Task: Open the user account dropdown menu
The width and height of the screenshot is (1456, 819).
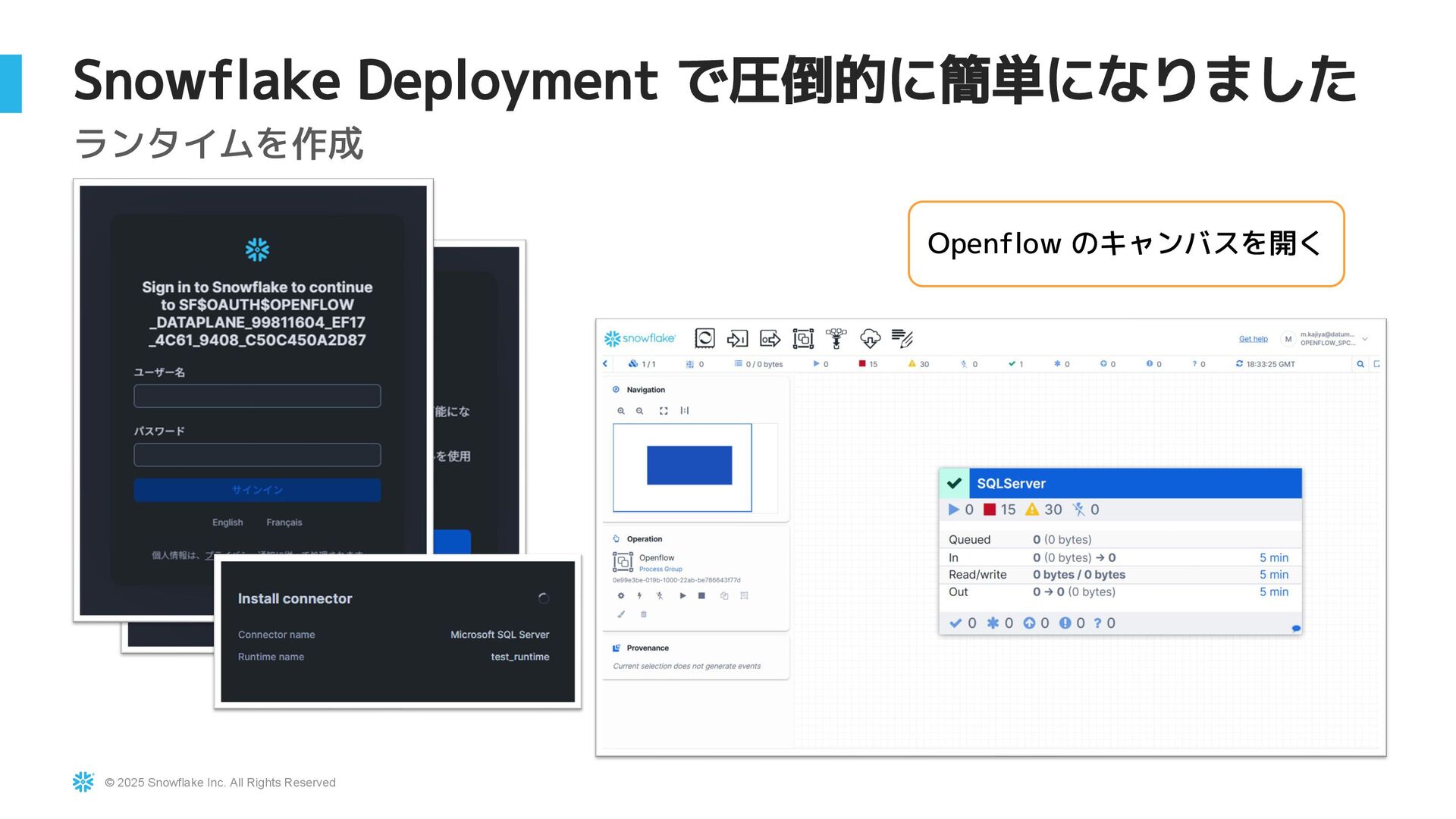Action: click(x=1364, y=339)
